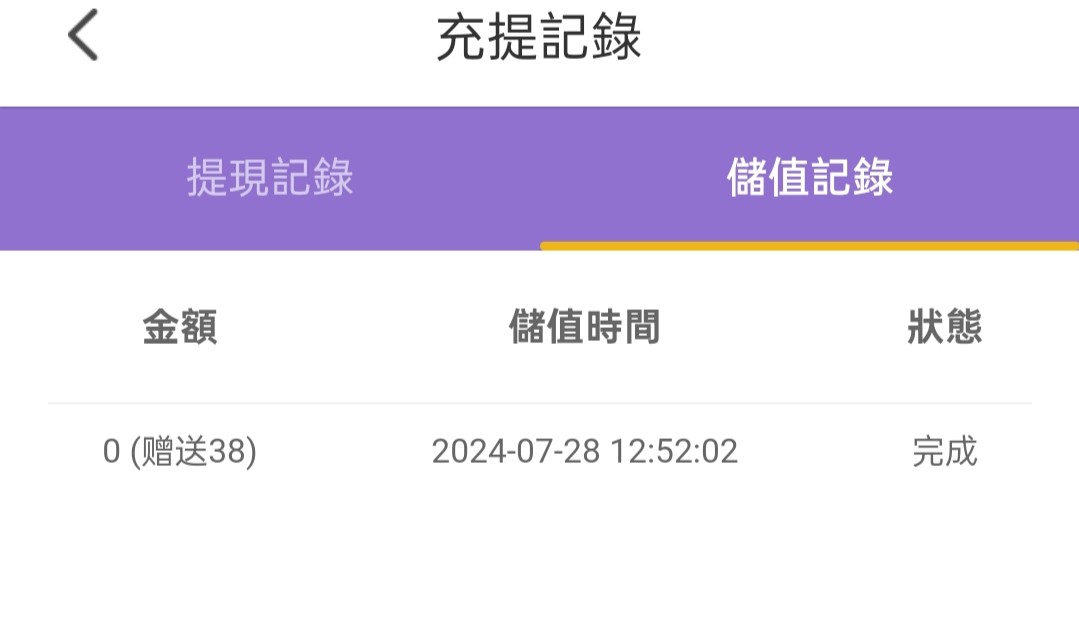The height and width of the screenshot is (621, 1079).
Task: Click the date 2024-07-28 in the record
Action: click(x=515, y=452)
